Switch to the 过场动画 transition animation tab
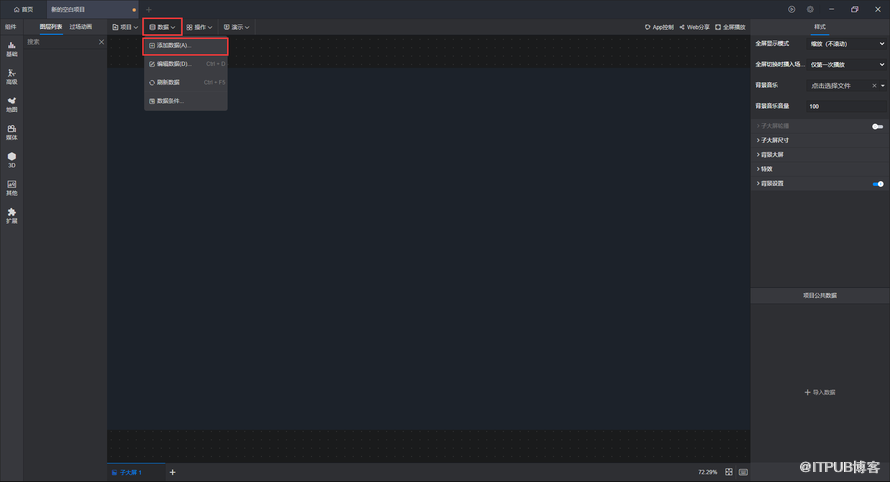 point(81,27)
